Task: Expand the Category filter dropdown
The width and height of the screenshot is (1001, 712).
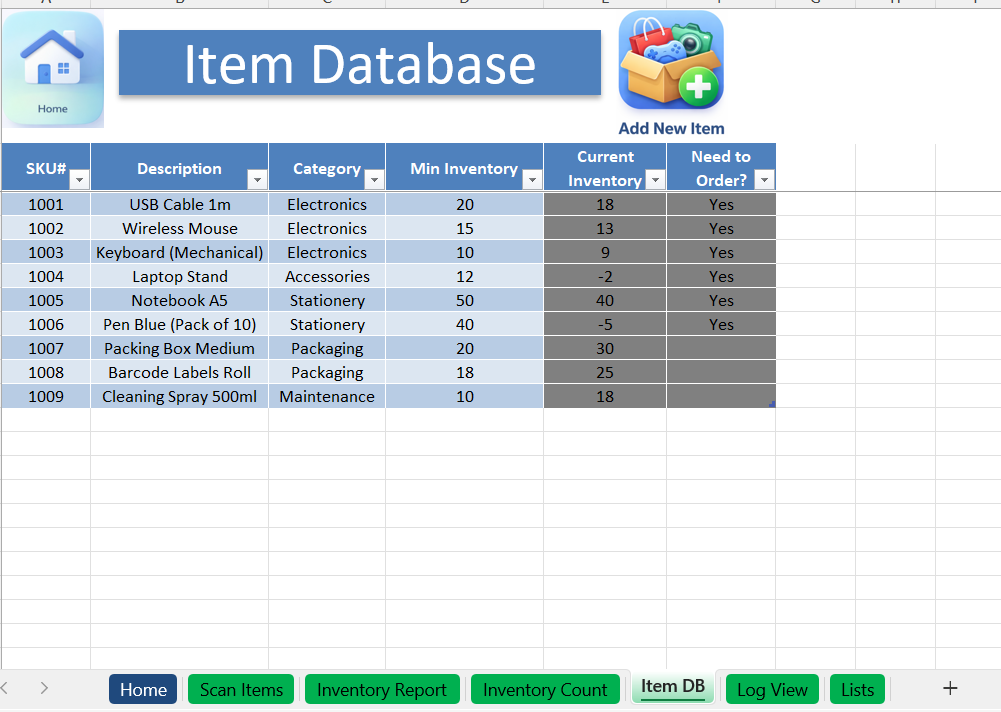Action: point(374,180)
